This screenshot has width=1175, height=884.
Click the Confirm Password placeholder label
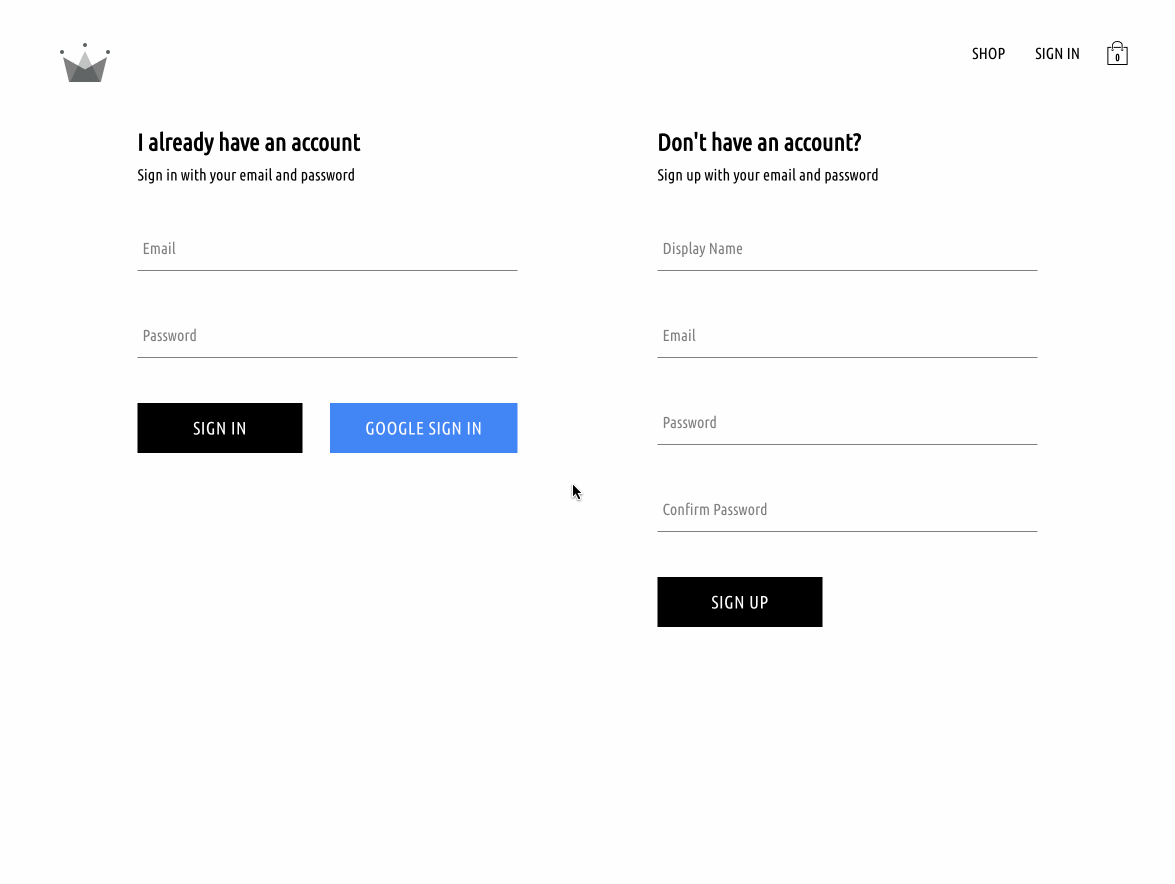pos(714,509)
